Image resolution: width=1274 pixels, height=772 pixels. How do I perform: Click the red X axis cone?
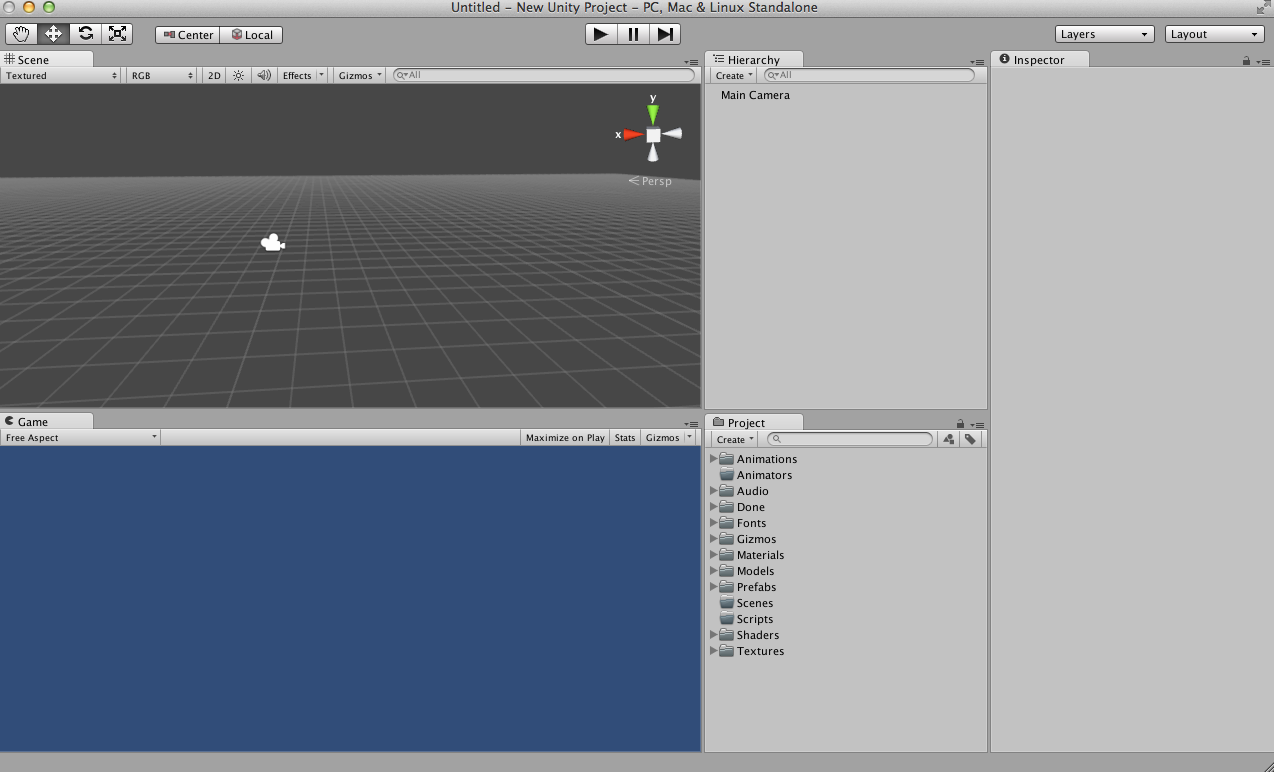click(634, 134)
